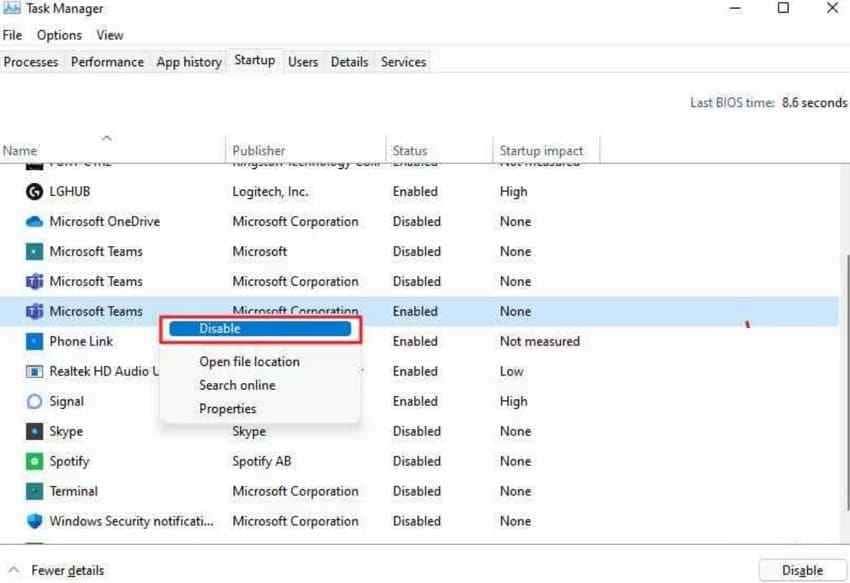
Task: Click the Phone Link app icon
Action: point(34,341)
